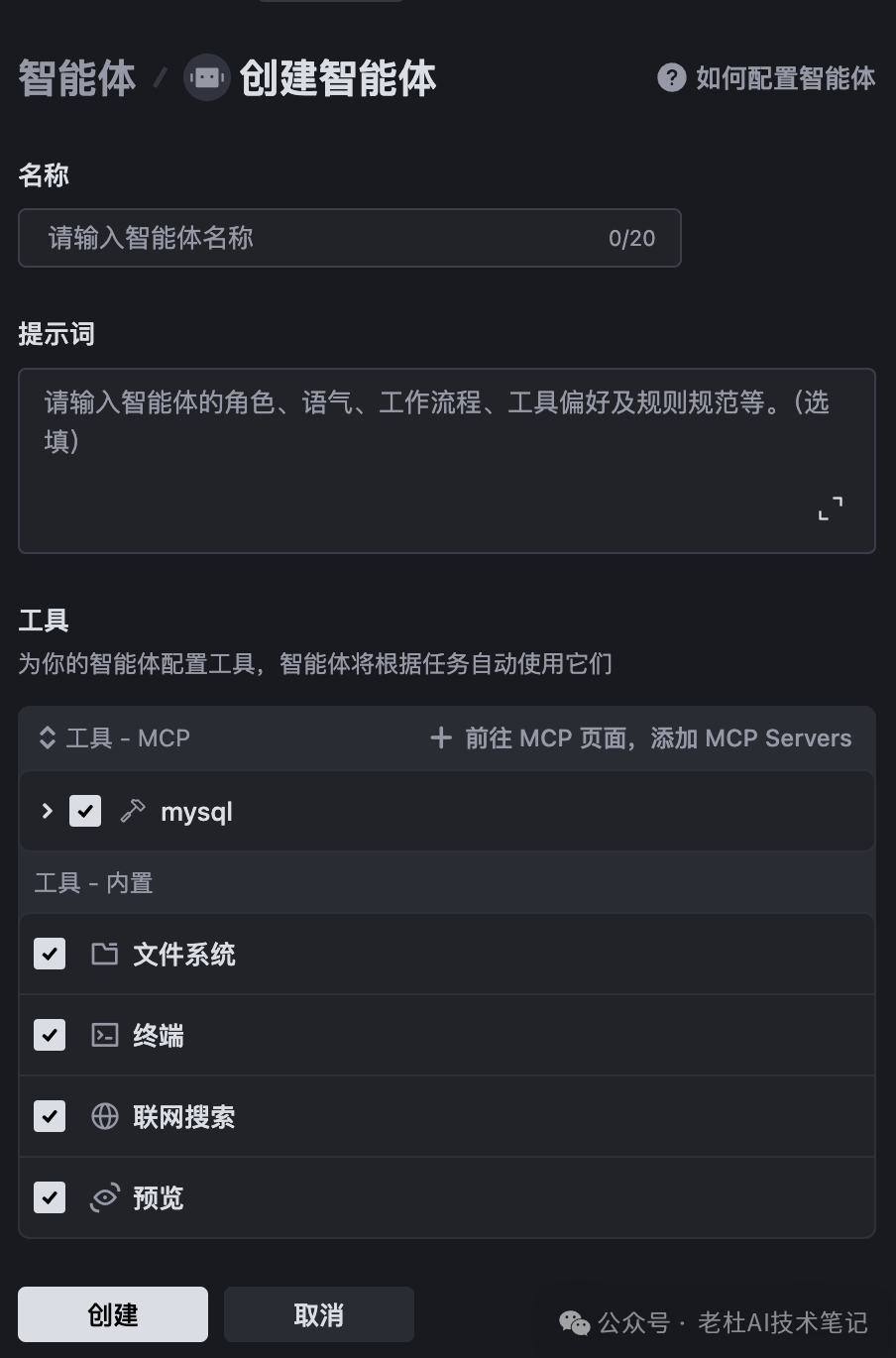Click the 预览 eye icon
The height and width of the screenshot is (1358, 896).
104,1198
